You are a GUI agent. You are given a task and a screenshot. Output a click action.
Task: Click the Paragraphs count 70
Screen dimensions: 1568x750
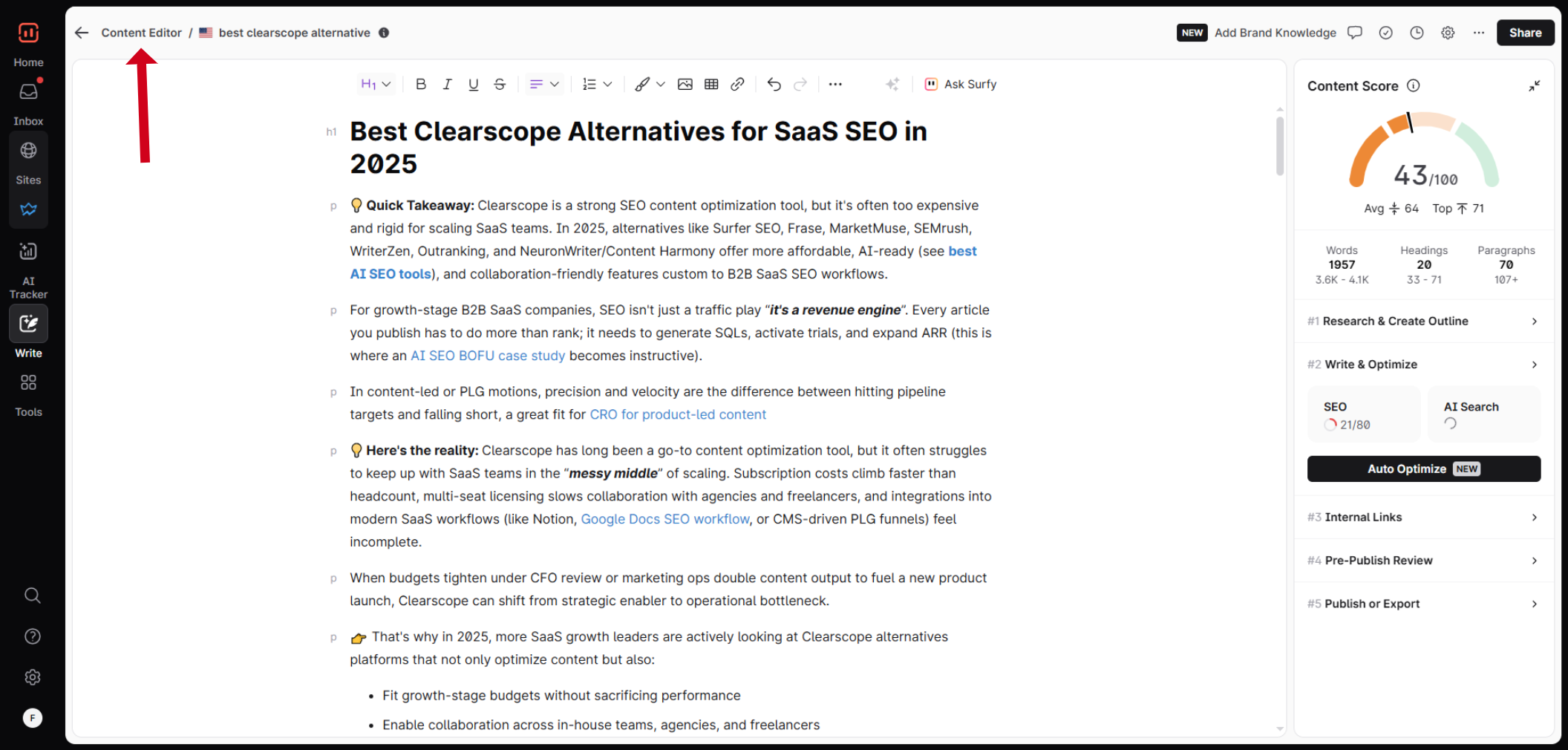(x=1506, y=265)
